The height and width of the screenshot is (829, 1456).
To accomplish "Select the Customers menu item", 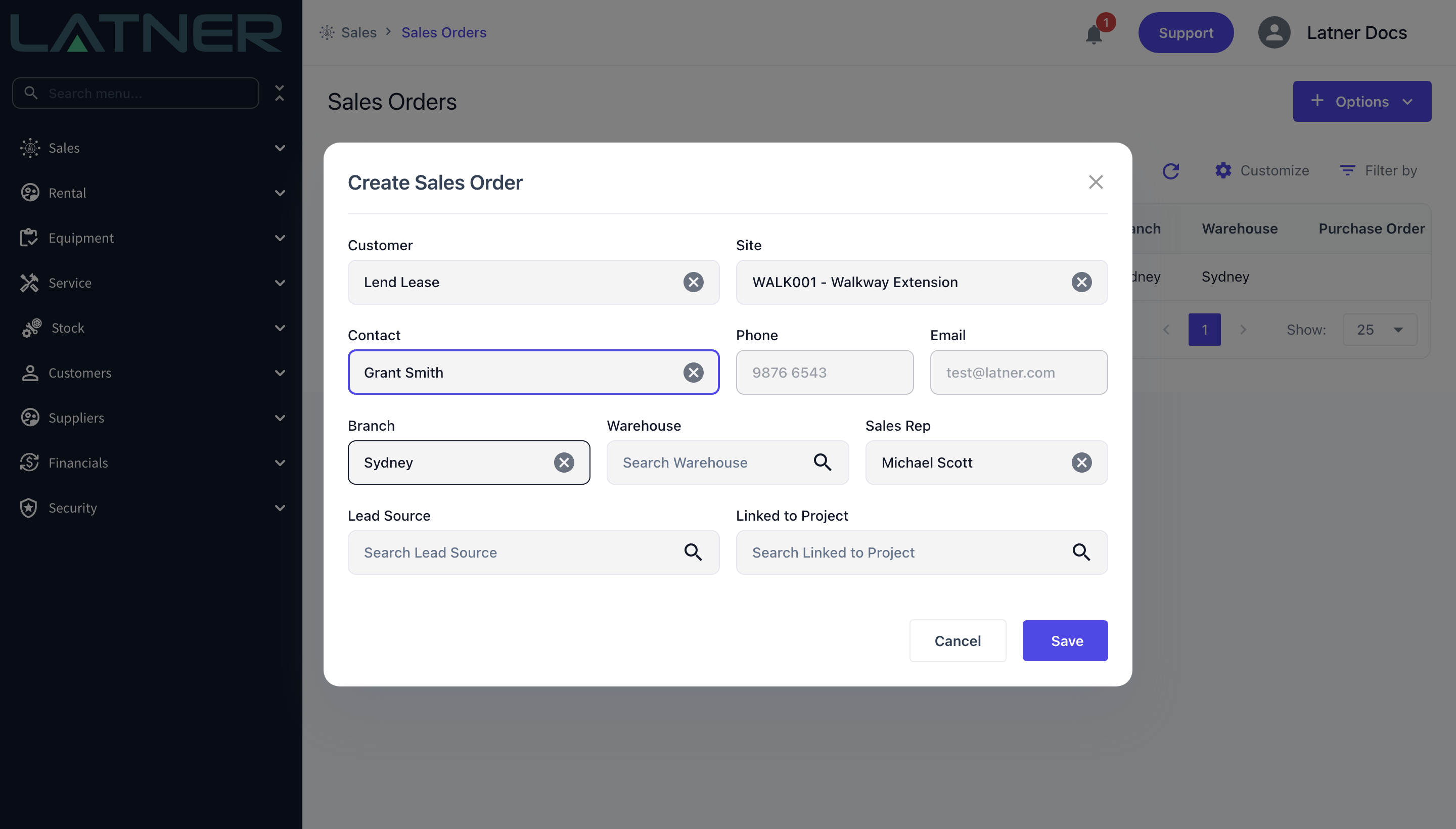I will 152,373.
